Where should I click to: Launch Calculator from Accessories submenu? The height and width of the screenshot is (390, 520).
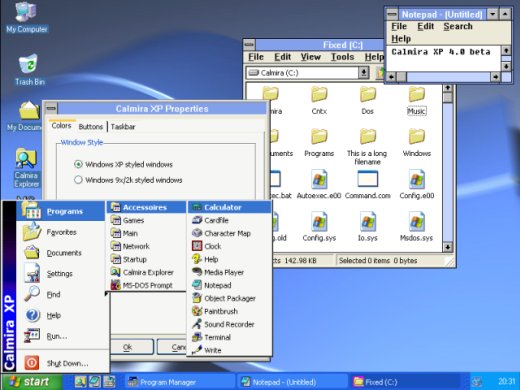tap(230, 207)
